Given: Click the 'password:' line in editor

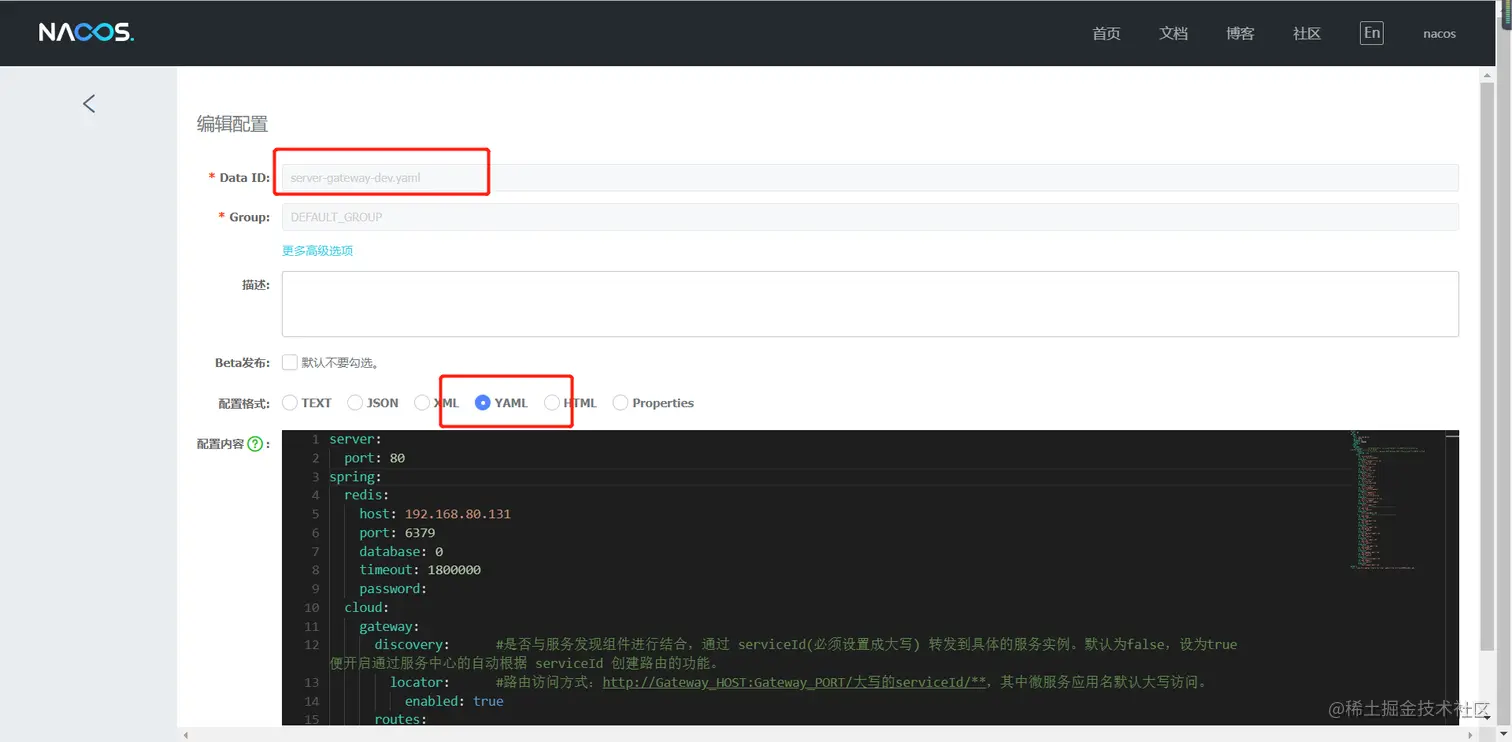Looking at the screenshot, I should [393, 589].
